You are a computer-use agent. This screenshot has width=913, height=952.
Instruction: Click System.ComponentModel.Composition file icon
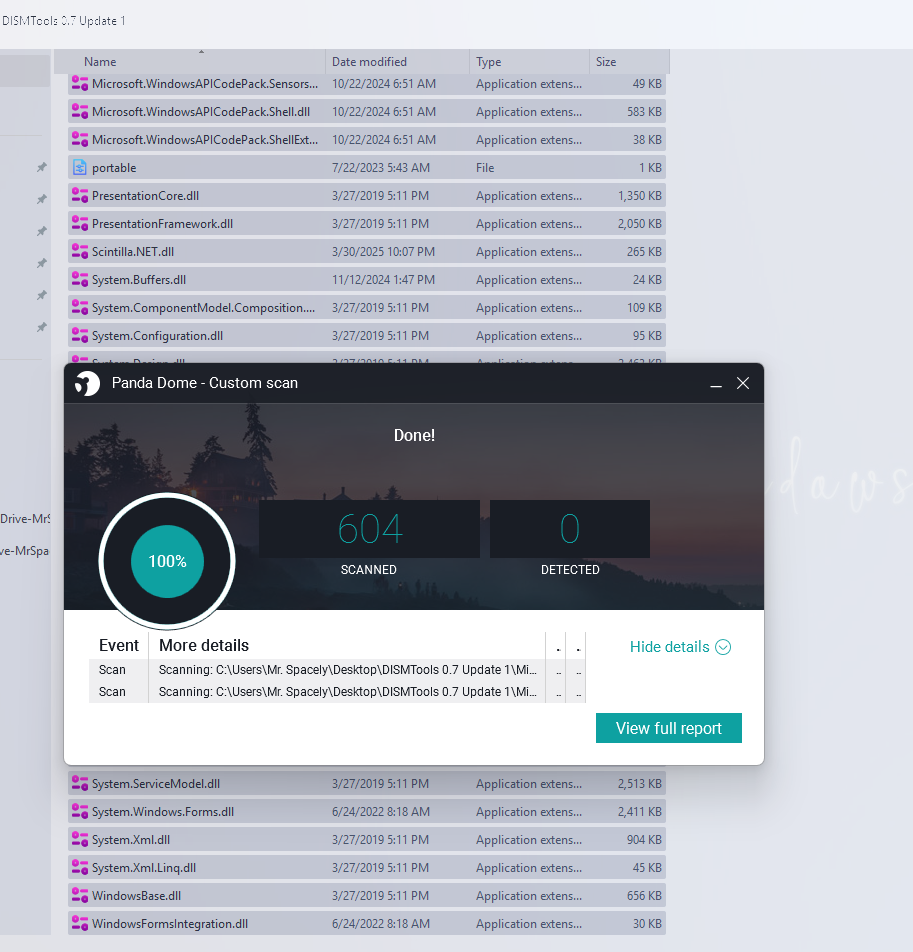[80, 307]
